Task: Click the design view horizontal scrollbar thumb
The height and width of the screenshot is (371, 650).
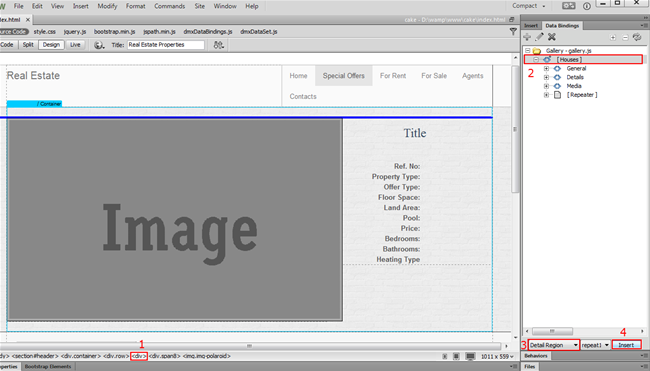Action: pyautogui.click(x=250, y=346)
